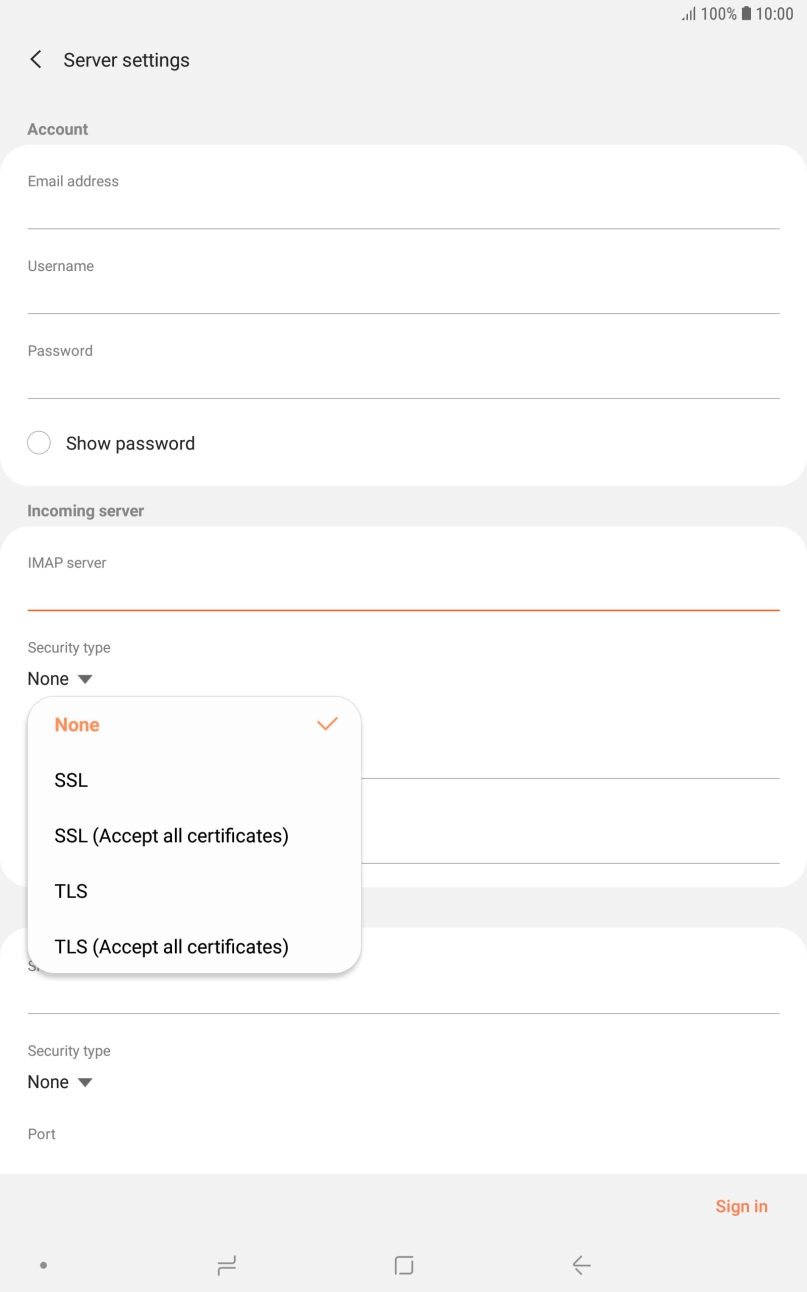Viewport: 807px width, 1292px height.
Task: Collapse the security type dropdown via None
Action: 77,724
